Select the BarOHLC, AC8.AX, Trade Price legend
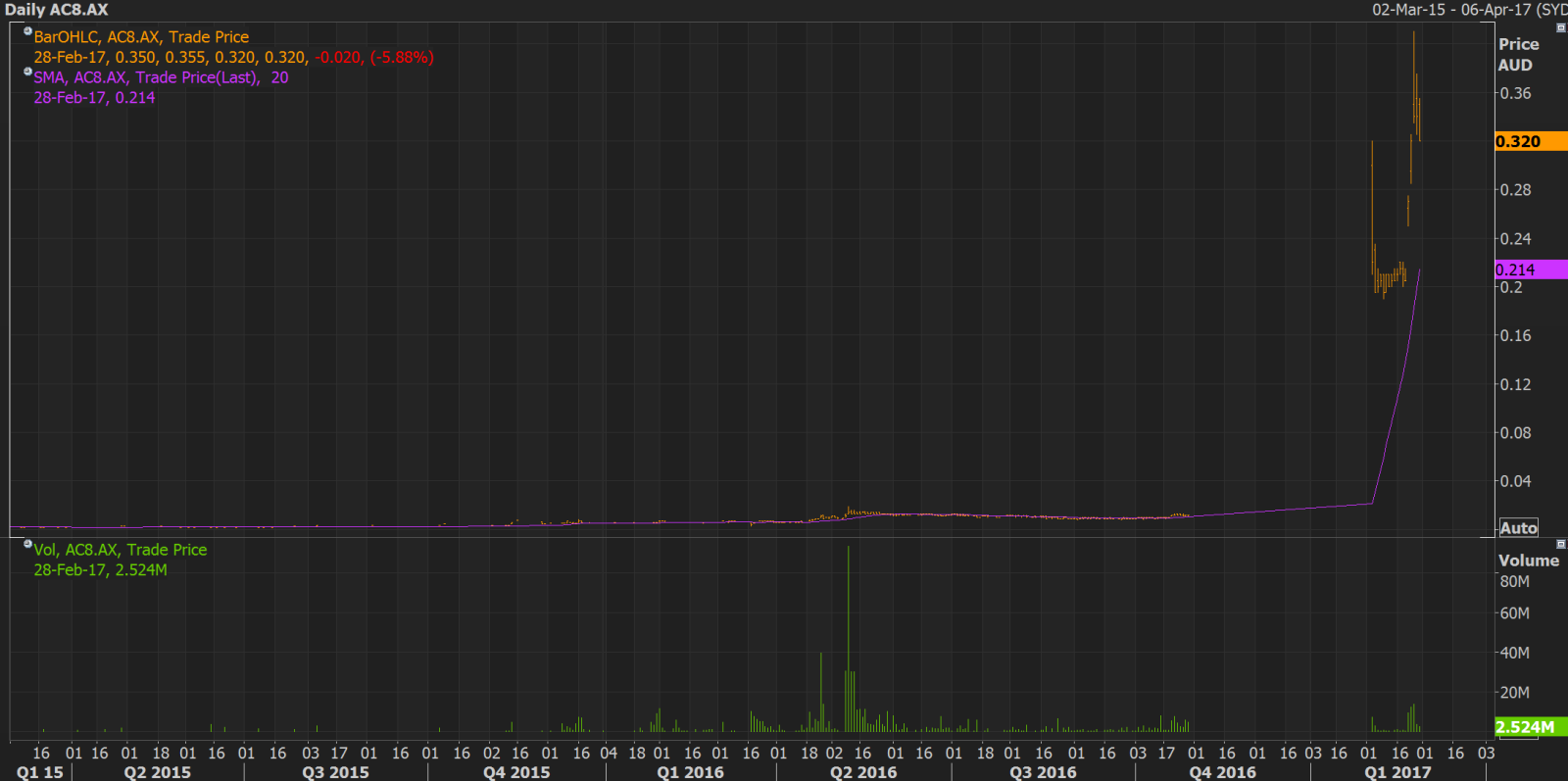This screenshot has height=781, width=1568. coord(141,37)
